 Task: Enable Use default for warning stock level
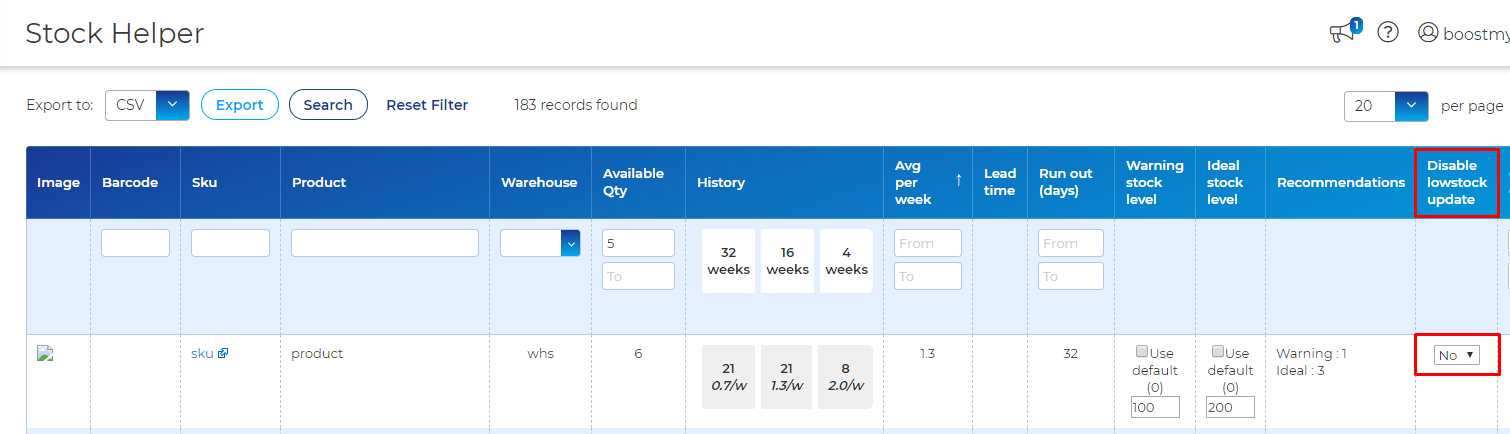(1142, 352)
